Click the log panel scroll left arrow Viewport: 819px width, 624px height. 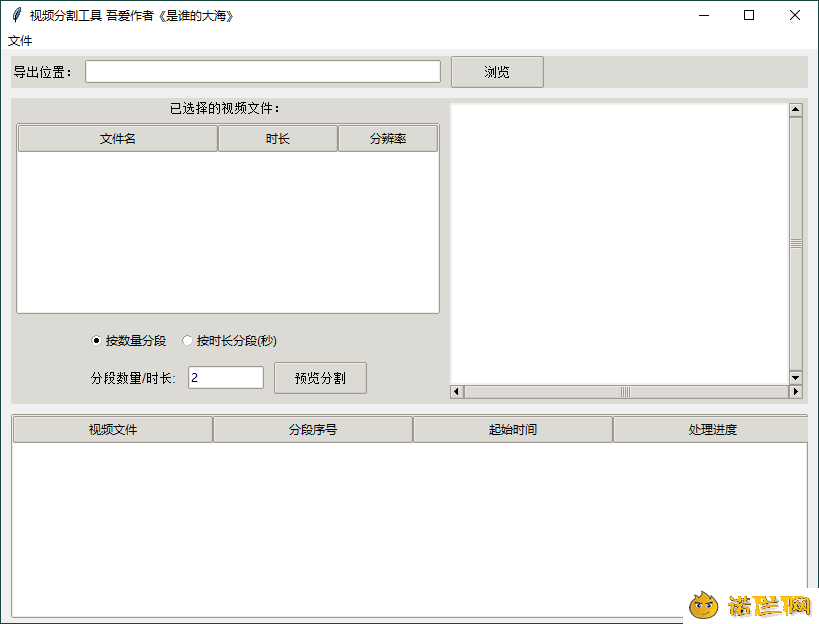tap(457, 392)
